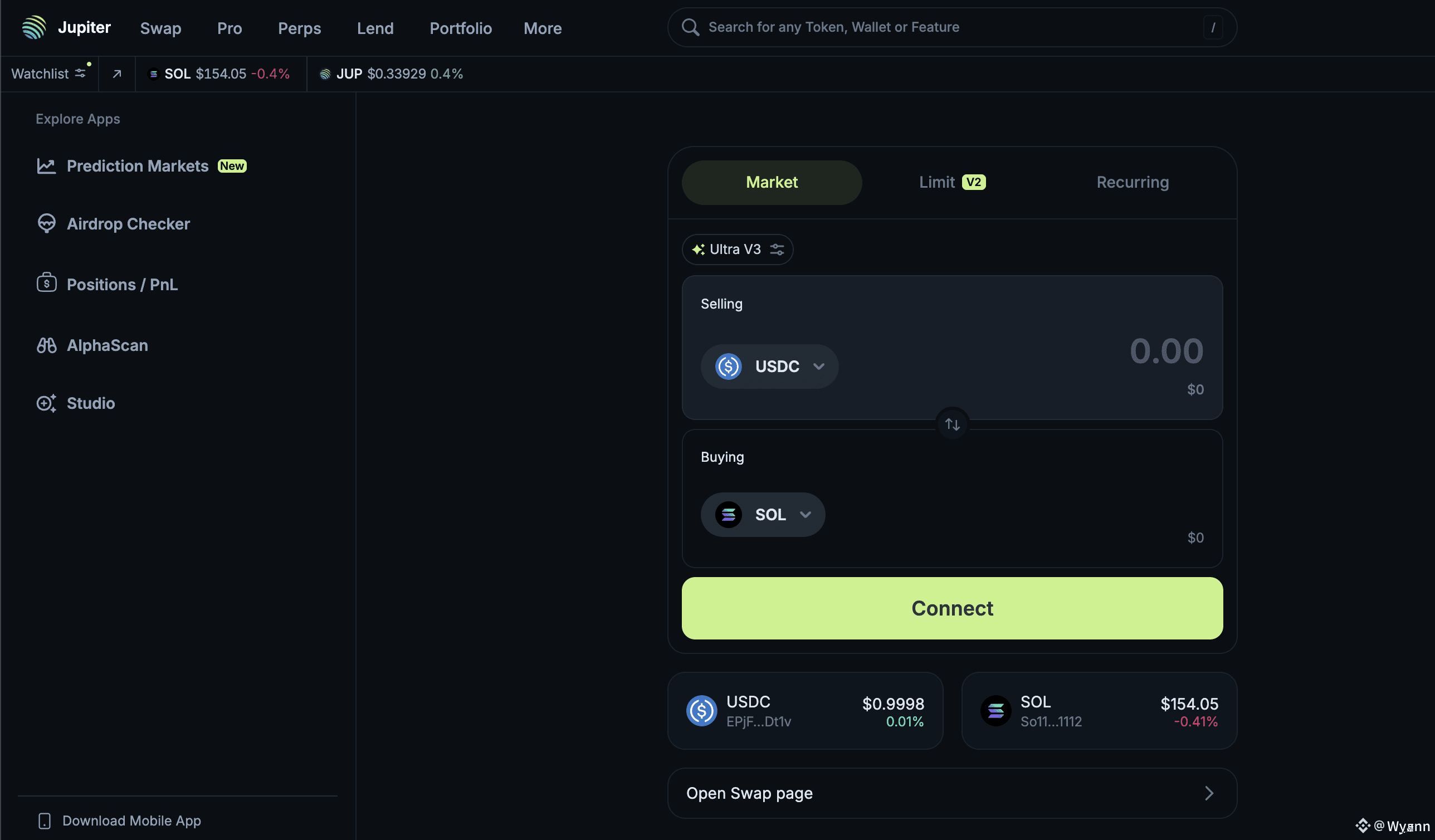The width and height of the screenshot is (1435, 840).
Task: Click the Jupiter logo icon
Action: [33, 27]
